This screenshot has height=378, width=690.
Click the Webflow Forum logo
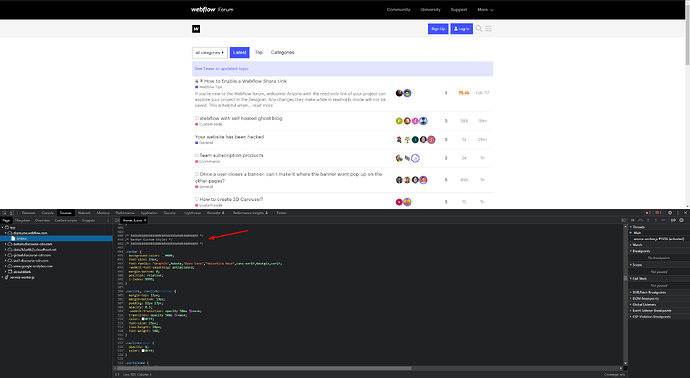pos(212,9)
